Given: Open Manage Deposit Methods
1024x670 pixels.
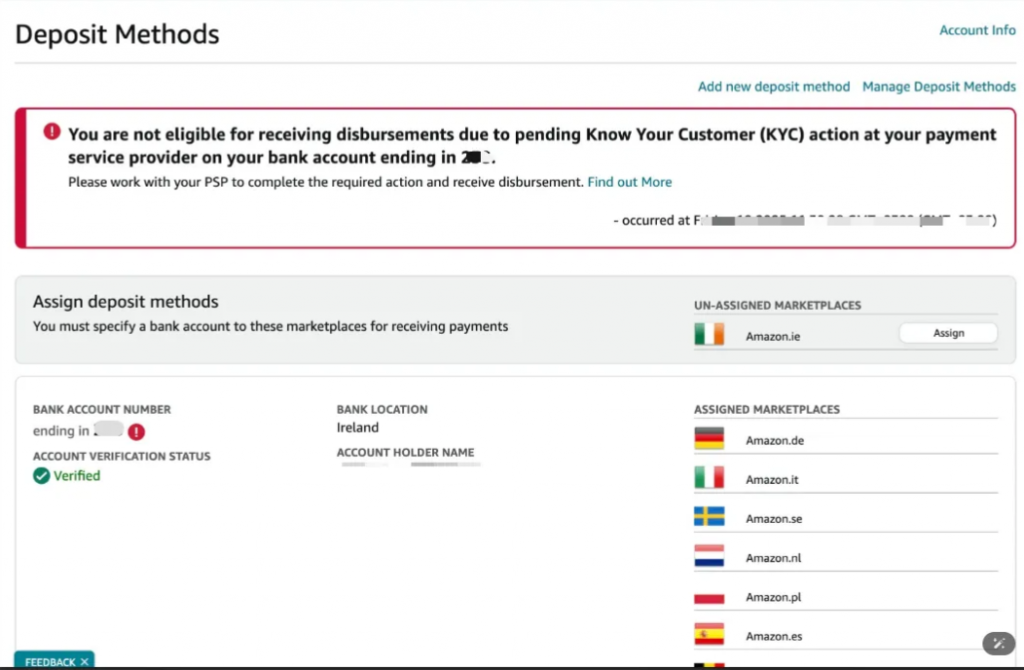Looking at the screenshot, I should (938, 86).
